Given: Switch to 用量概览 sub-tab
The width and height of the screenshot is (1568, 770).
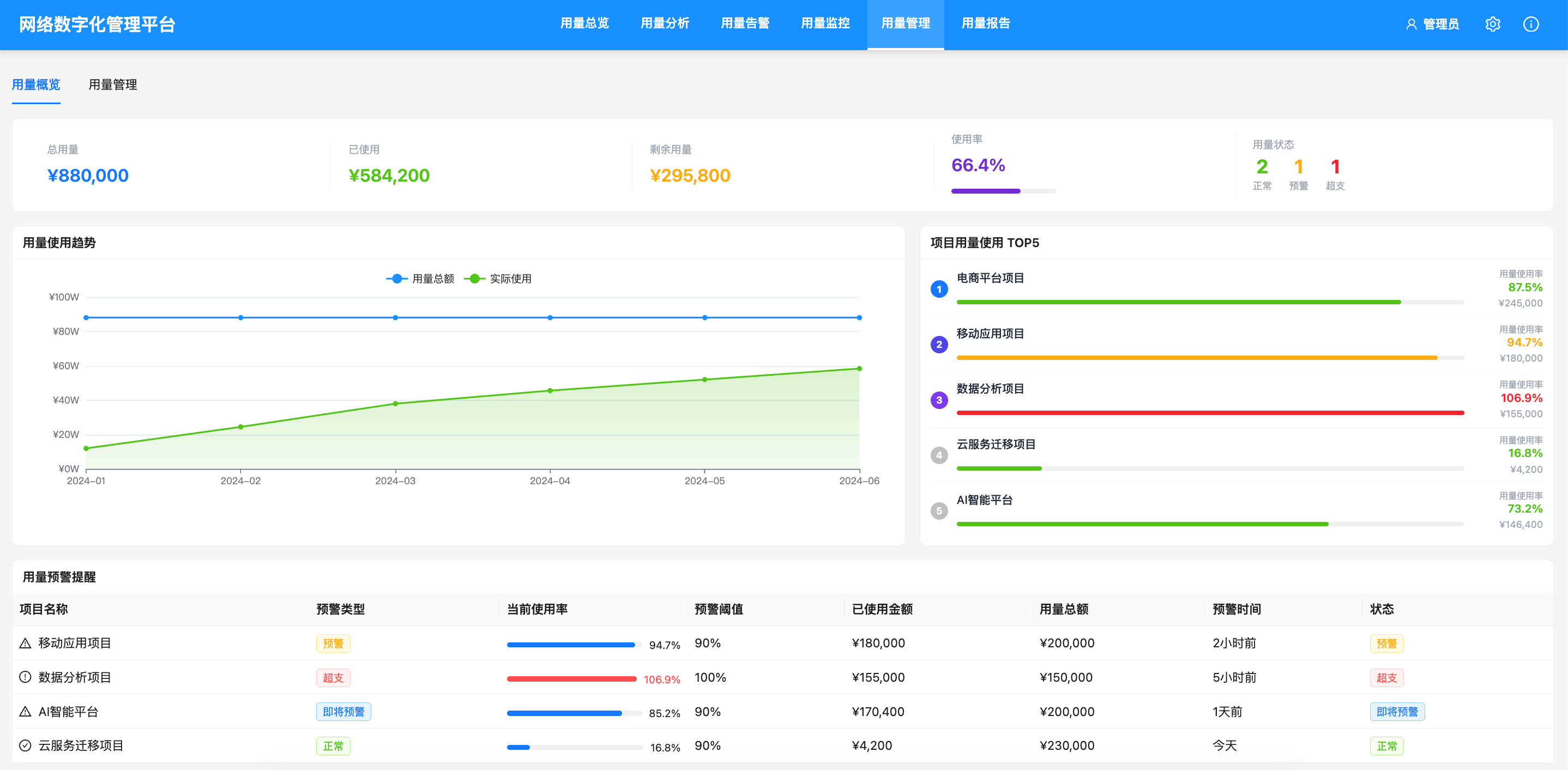Looking at the screenshot, I should click(36, 85).
